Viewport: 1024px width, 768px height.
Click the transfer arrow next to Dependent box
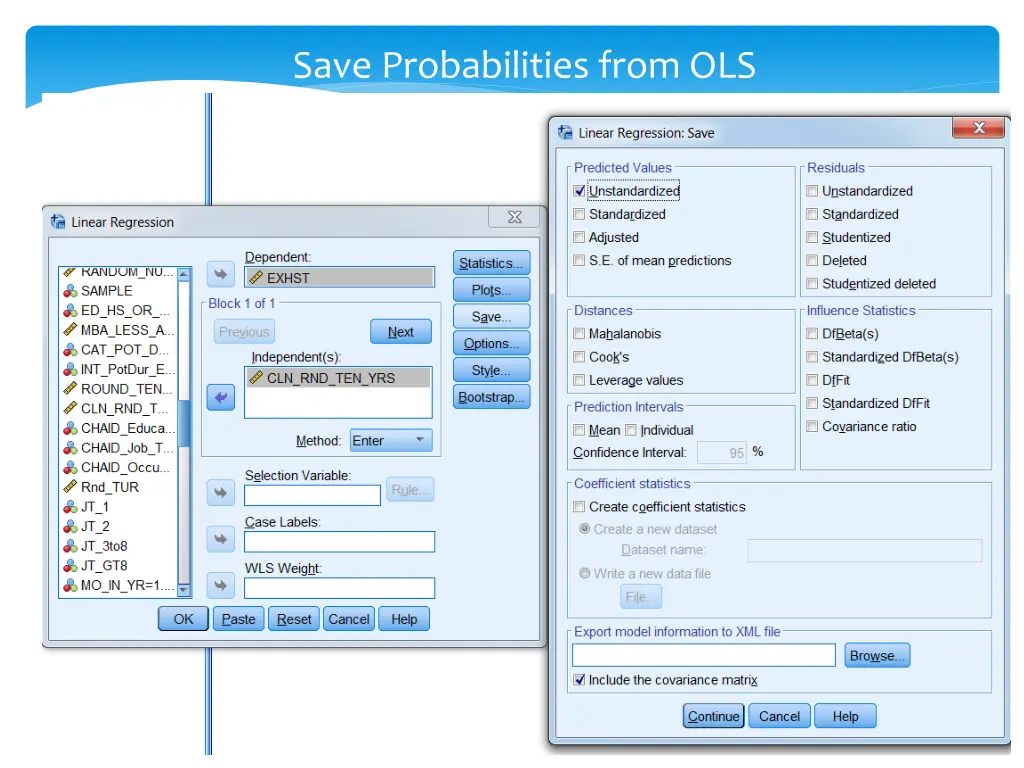point(220,273)
